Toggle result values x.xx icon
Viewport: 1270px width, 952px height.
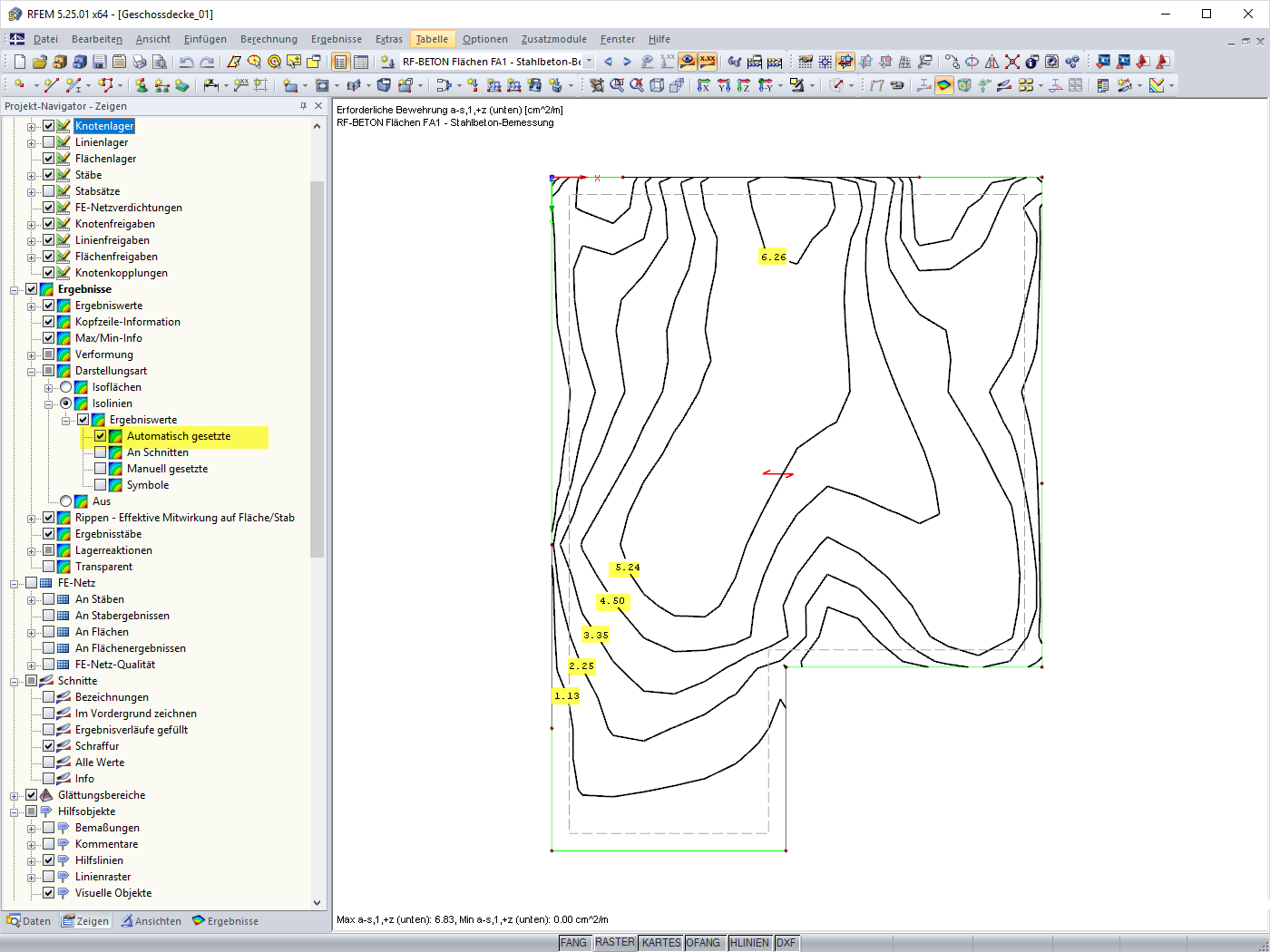pyautogui.click(x=708, y=62)
